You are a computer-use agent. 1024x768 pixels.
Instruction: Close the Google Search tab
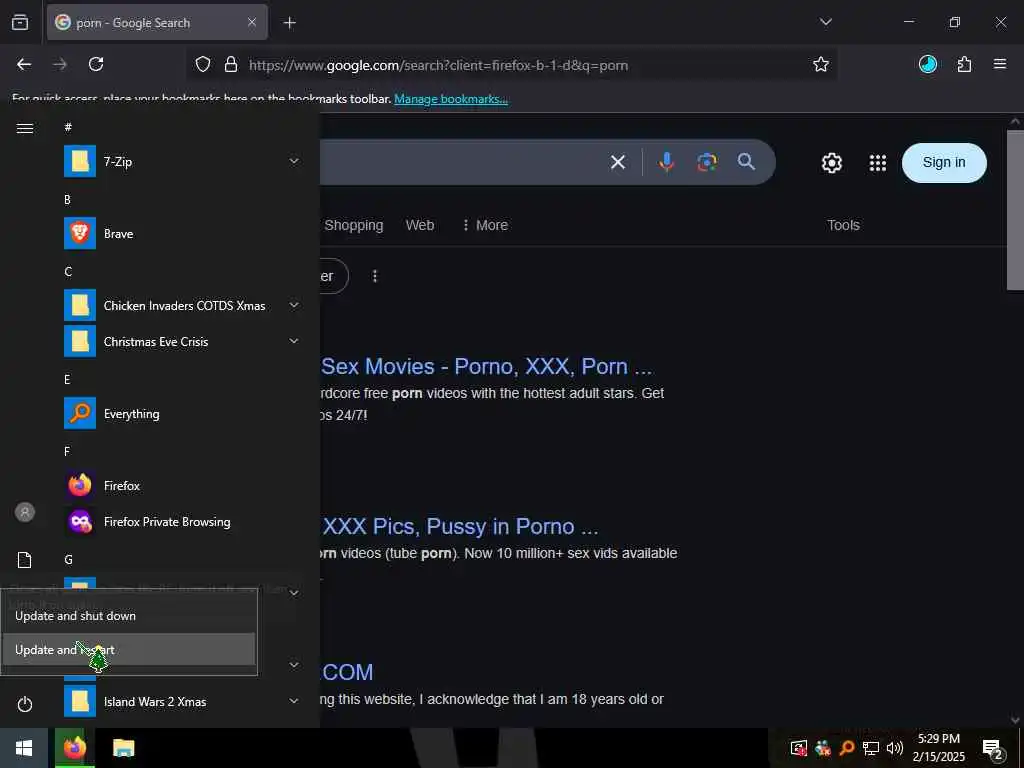(x=252, y=23)
